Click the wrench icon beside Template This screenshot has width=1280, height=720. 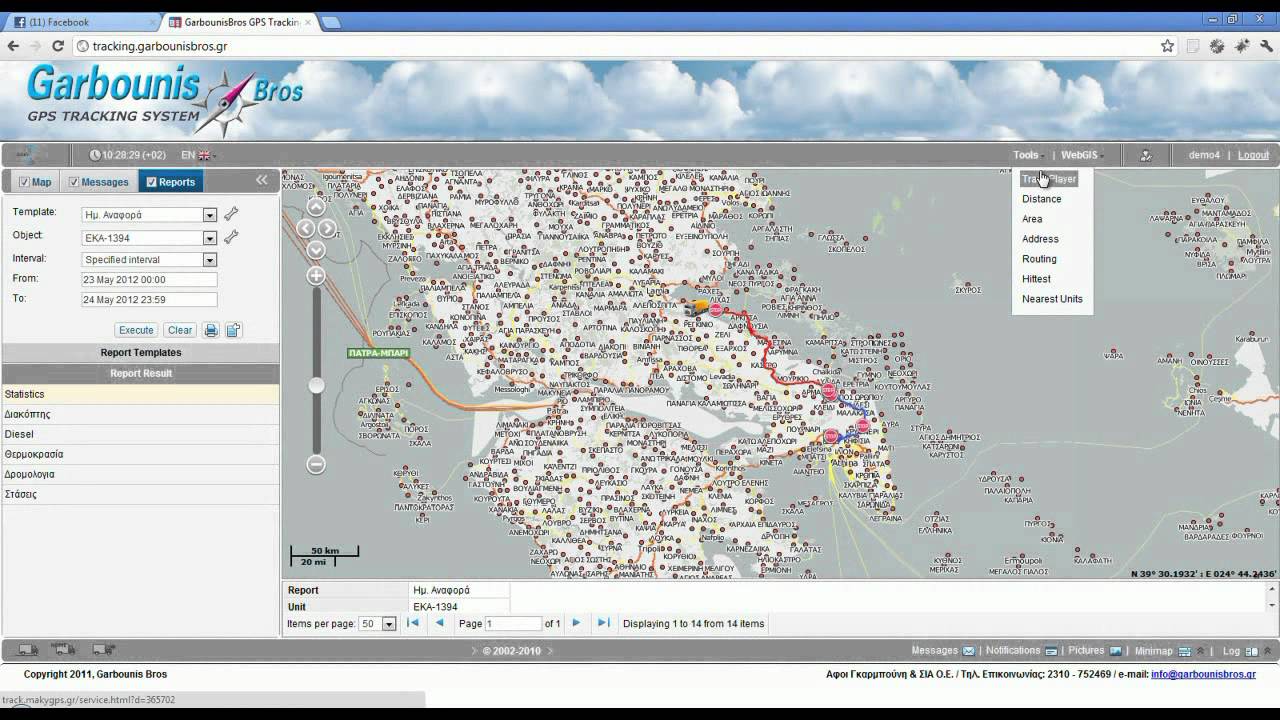click(x=231, y=214)
